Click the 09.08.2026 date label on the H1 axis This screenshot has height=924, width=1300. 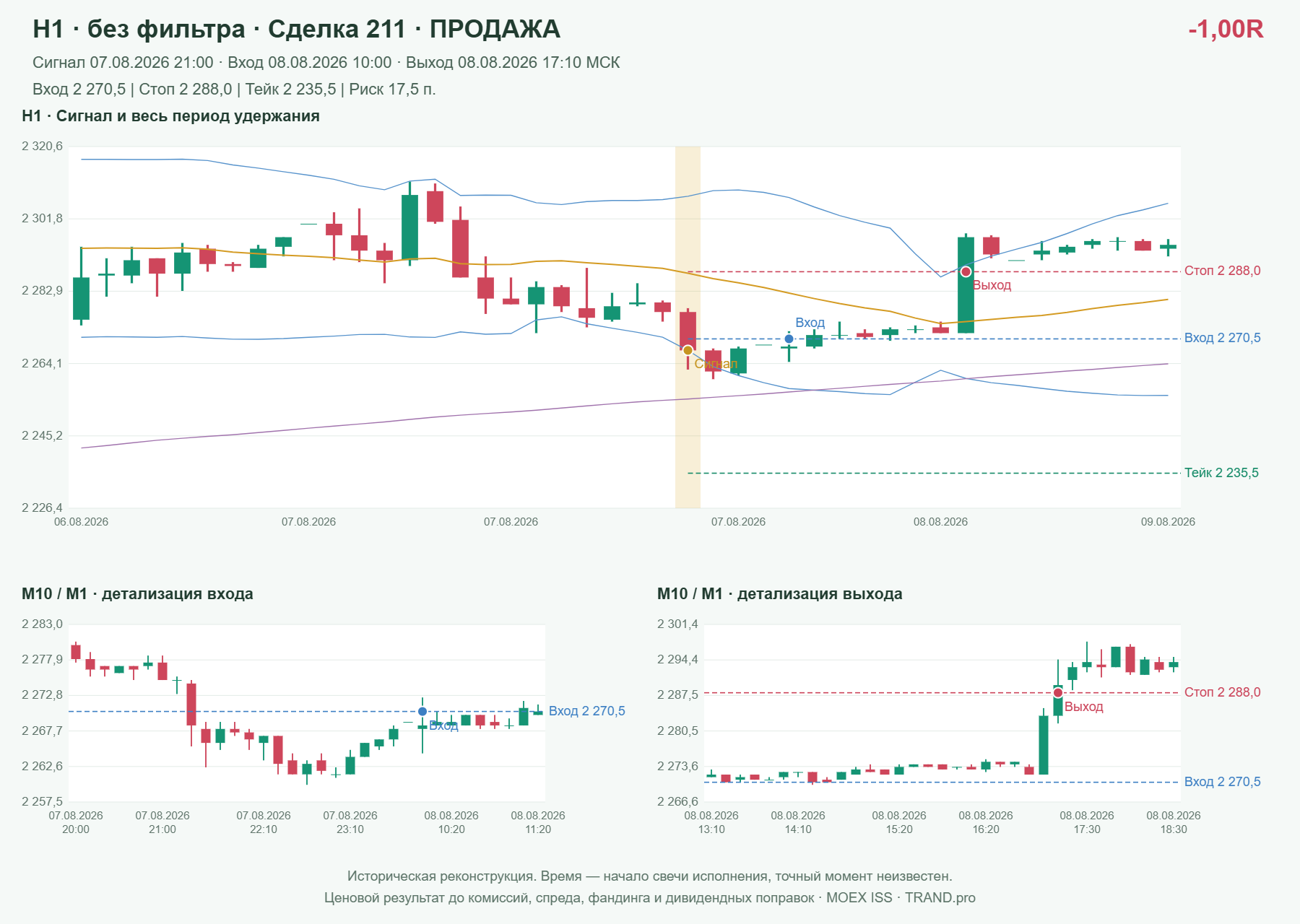click(1168, 522)
